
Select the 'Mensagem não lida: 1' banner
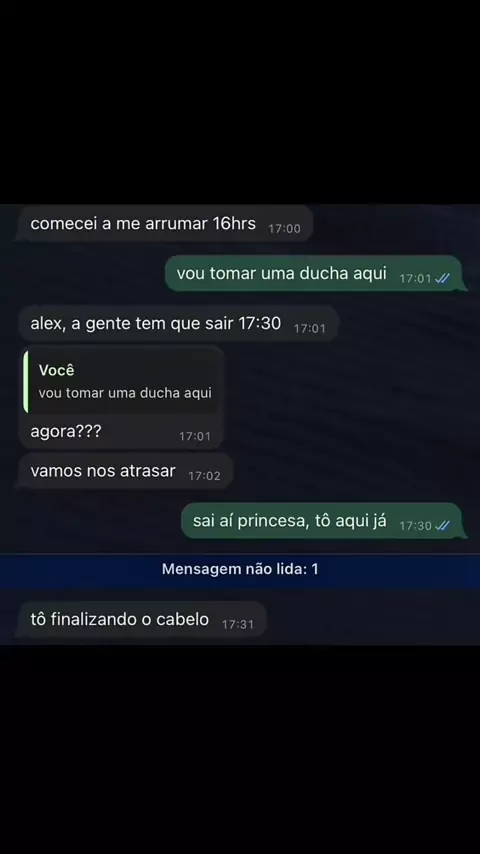click(x=240, y=570)
